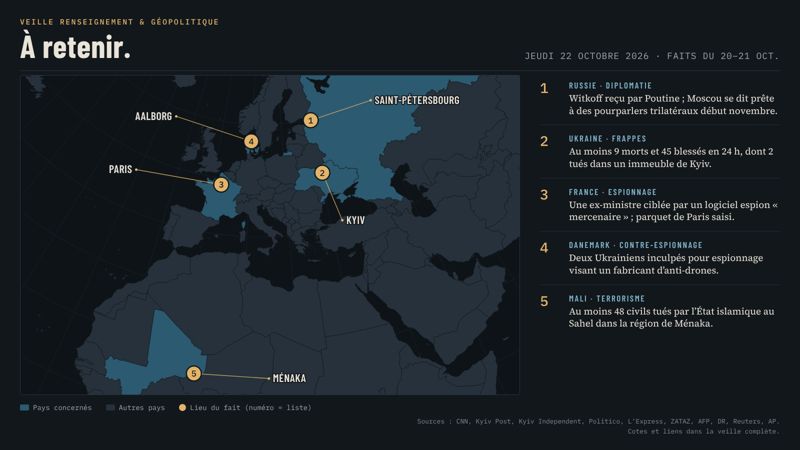Click the '48 civils tués' Ménaka summary
Image resolution: width=800 pixels, height=450 pixels.
(x=671, y=317)
